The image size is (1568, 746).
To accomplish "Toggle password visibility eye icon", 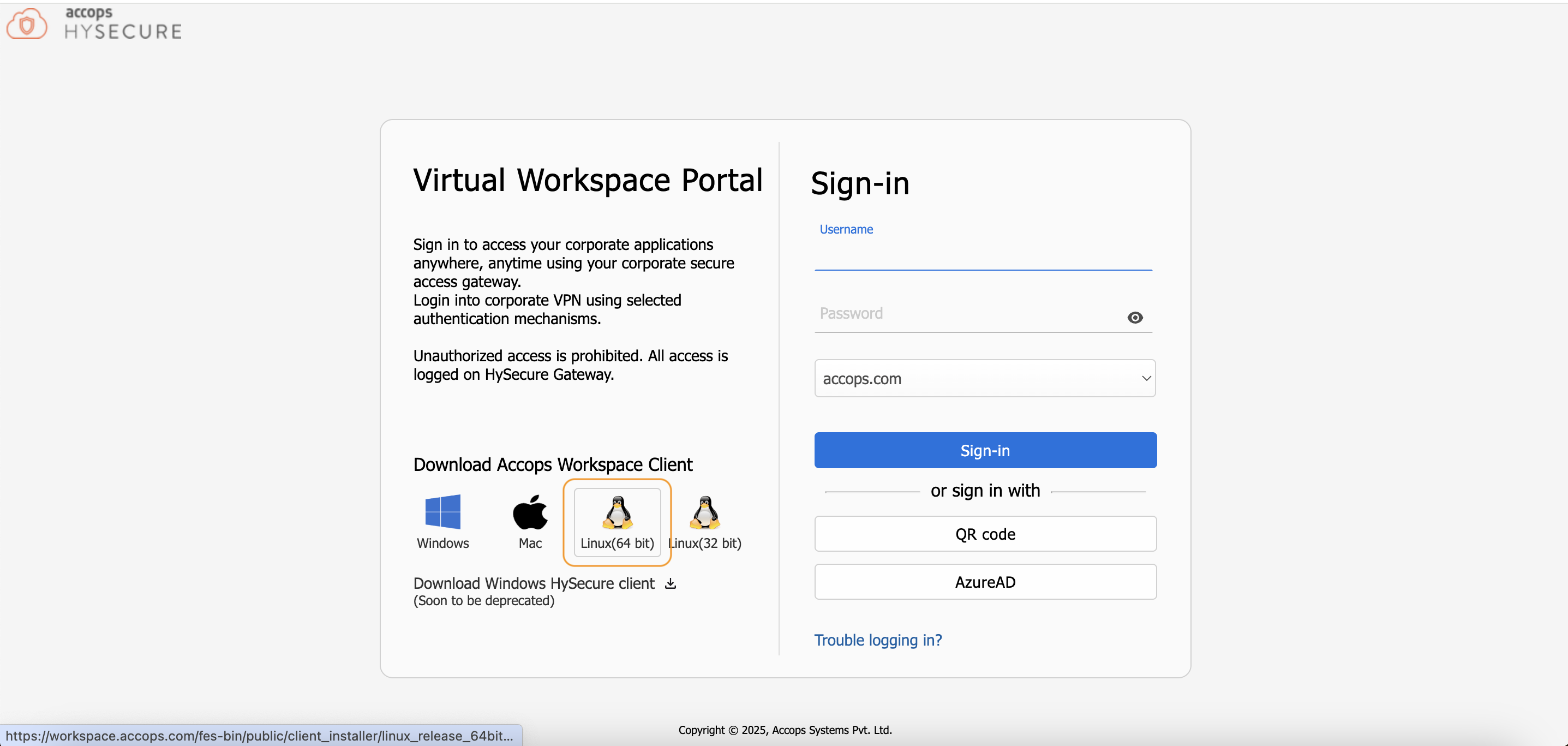I will point(1135,317).
